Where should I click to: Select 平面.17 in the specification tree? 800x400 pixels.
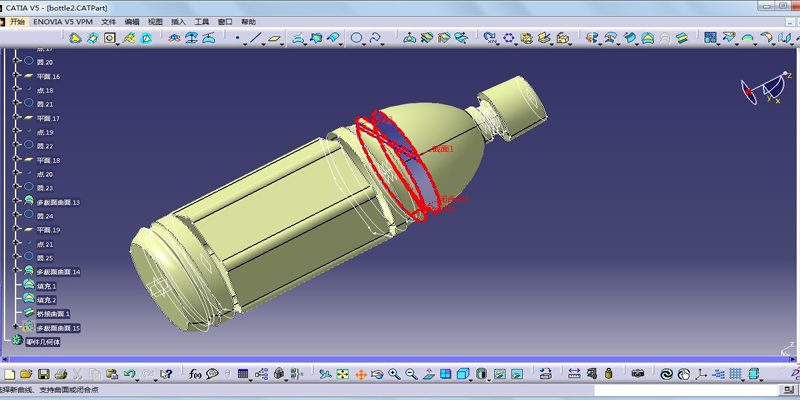click(48, 118)
